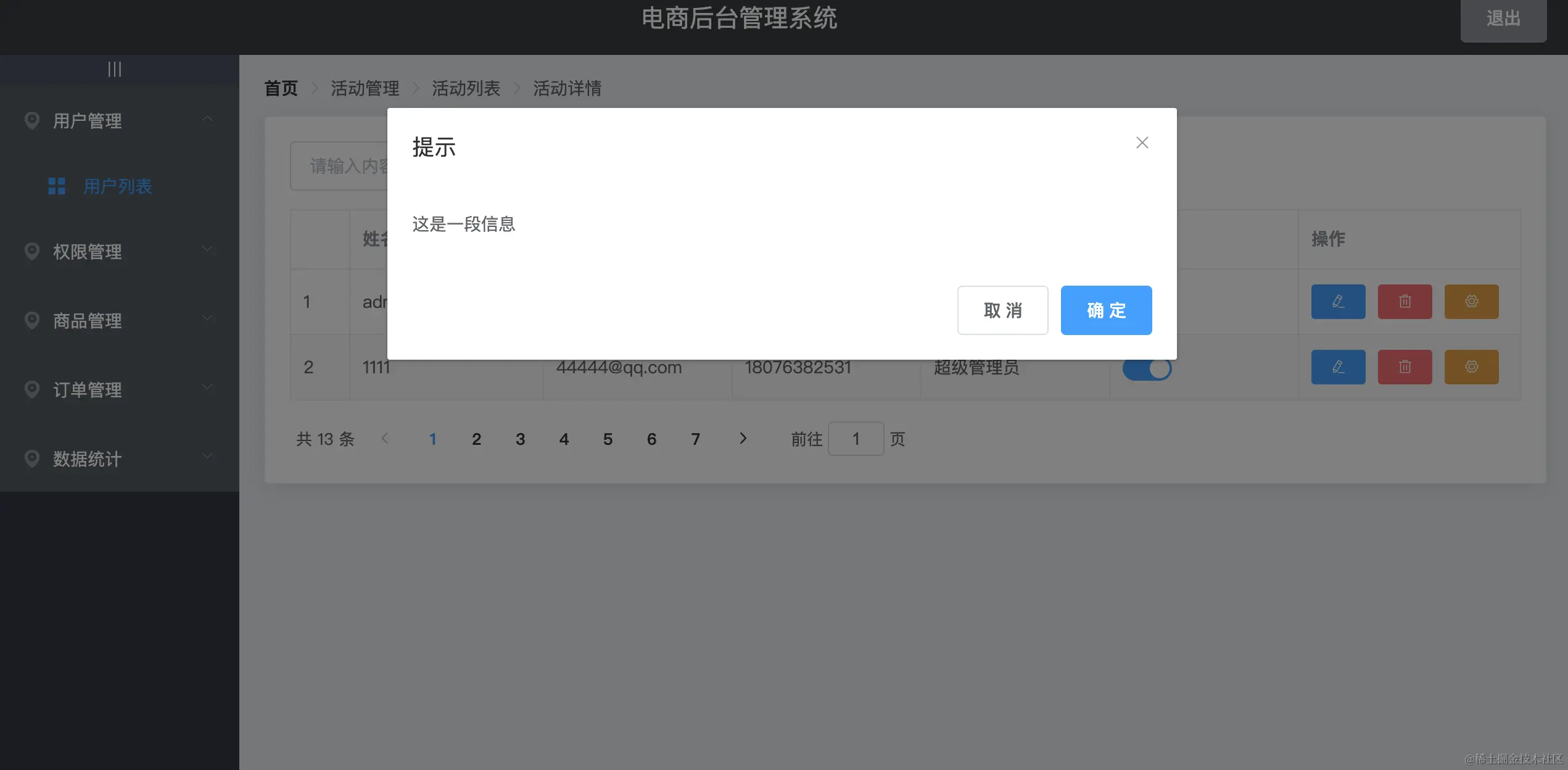1568x770 pixels.
Task: Click the 前往 page number input field
Action: (x=856, y=439)
